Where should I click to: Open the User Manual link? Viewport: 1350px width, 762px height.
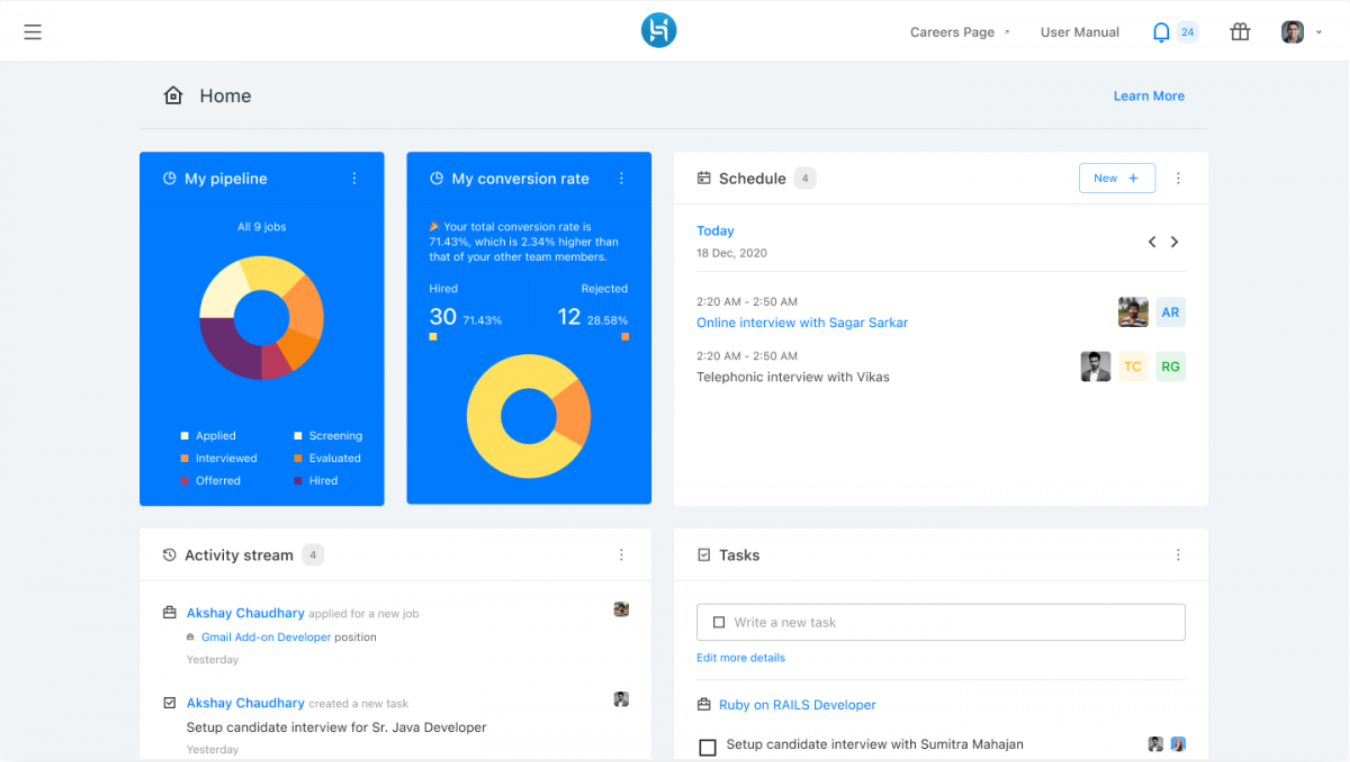pos(1080,32)
